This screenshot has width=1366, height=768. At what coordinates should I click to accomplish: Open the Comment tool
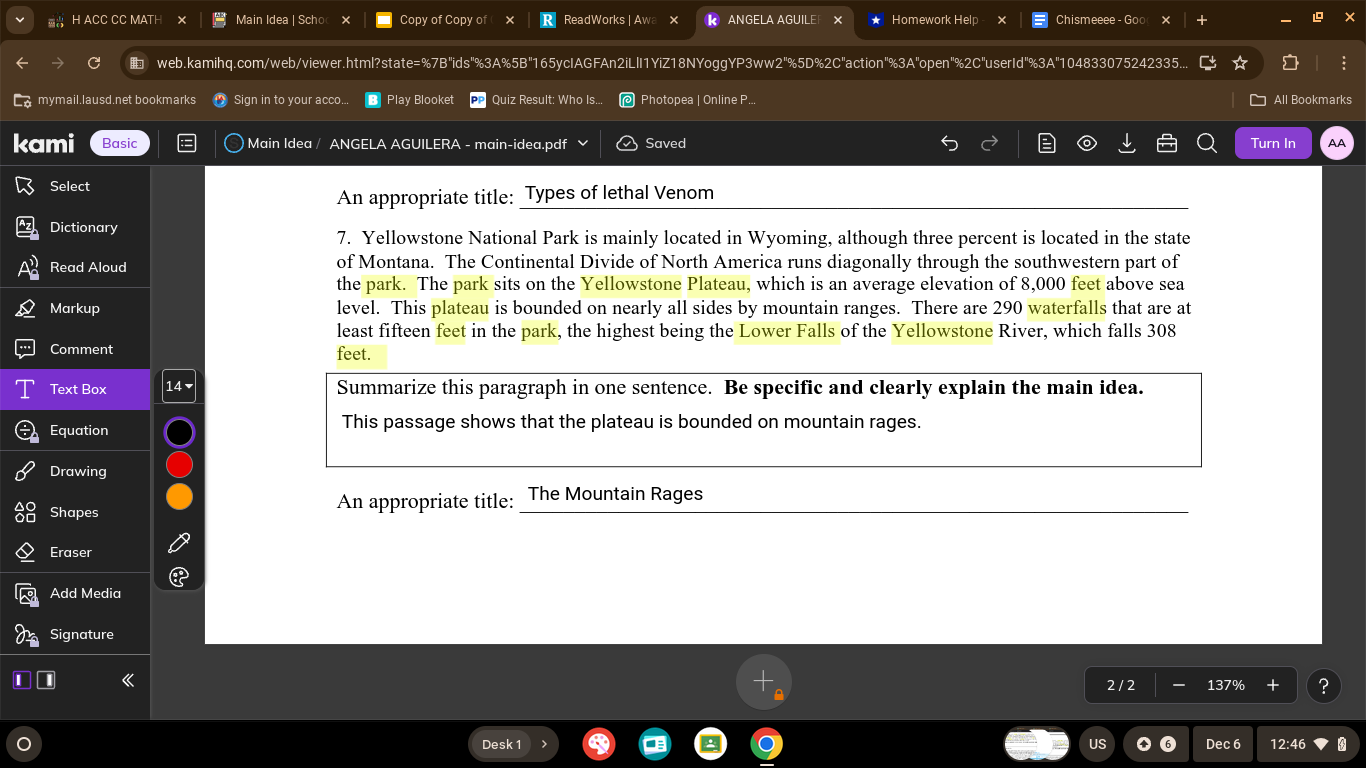81,349
